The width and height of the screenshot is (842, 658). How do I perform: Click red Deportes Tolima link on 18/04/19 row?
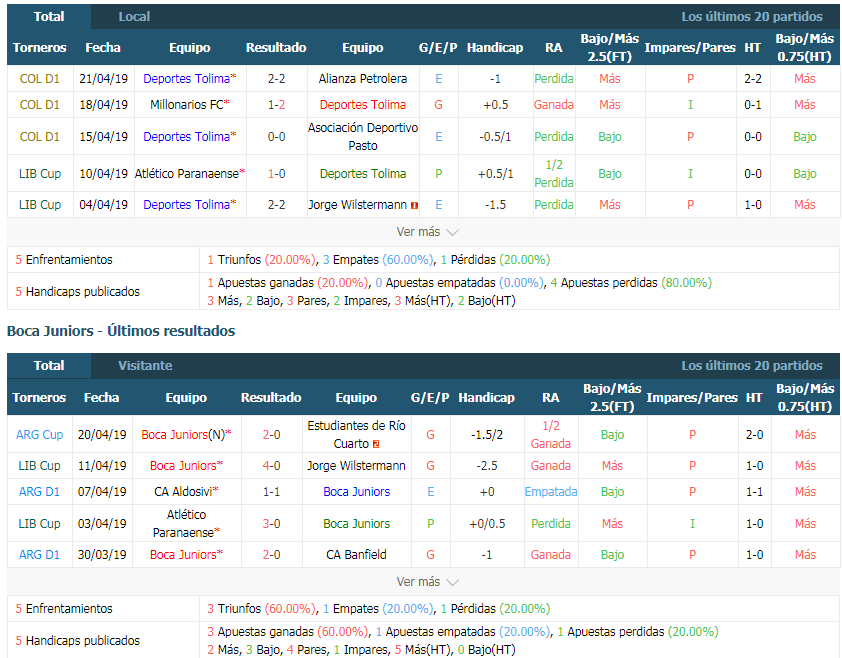(362, 105)
